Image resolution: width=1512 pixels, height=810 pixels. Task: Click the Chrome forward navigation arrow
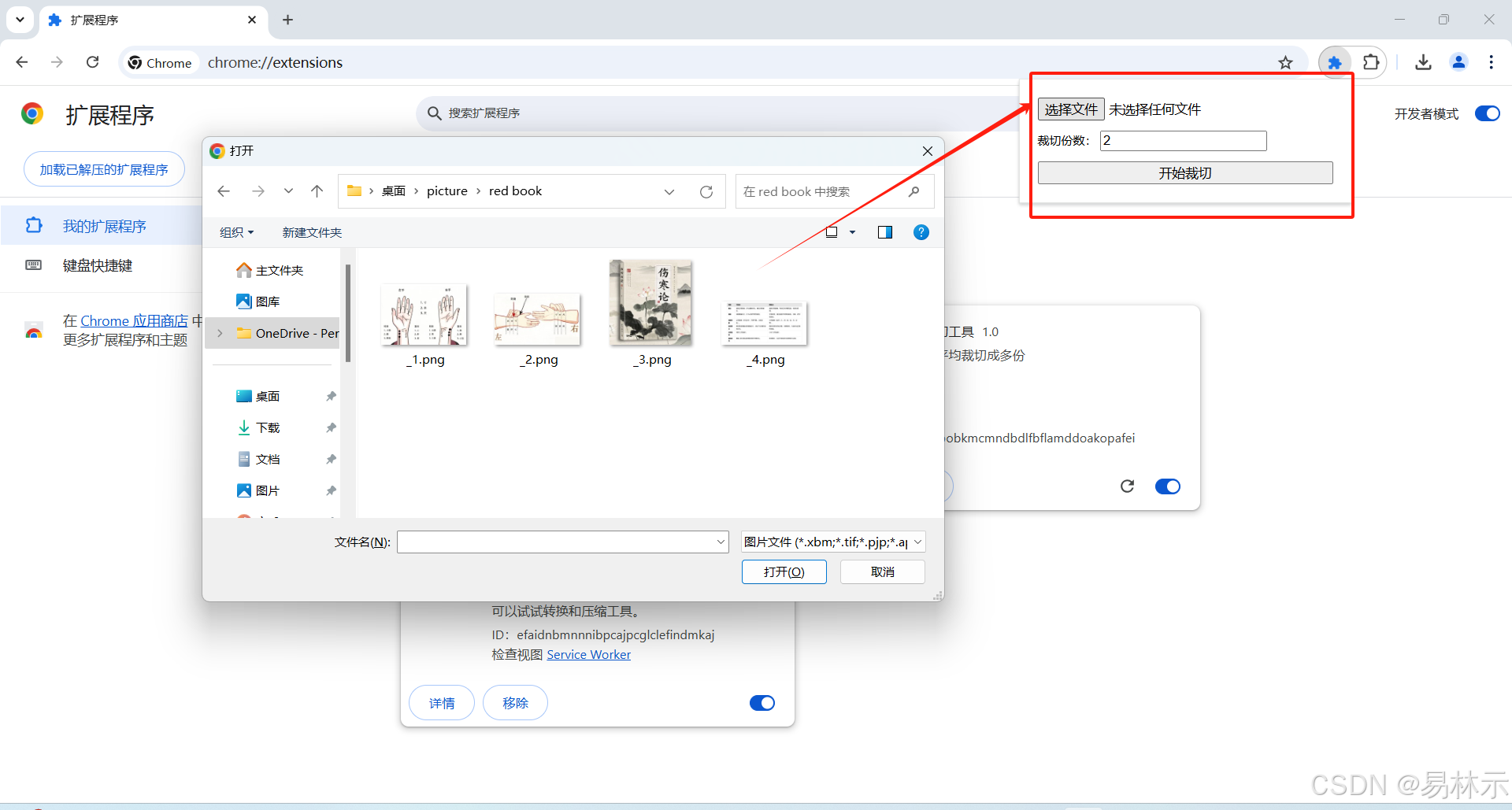(57, 62)
